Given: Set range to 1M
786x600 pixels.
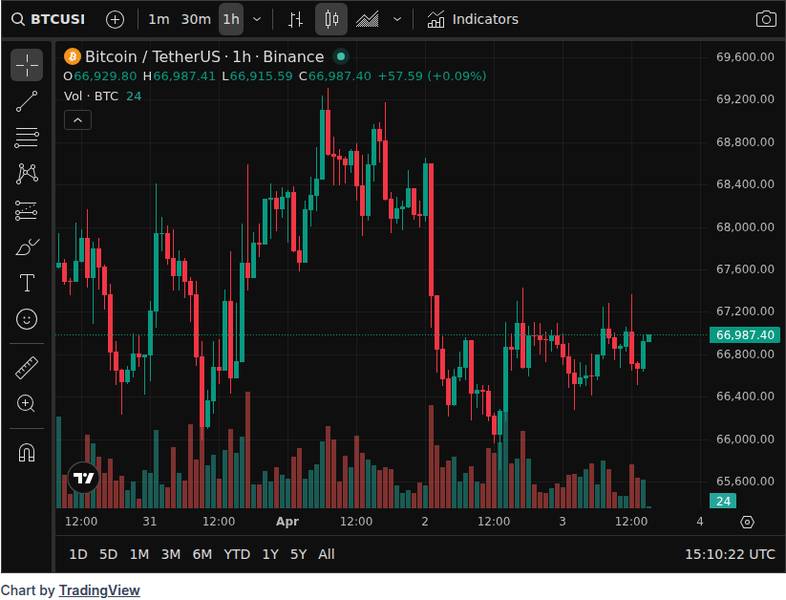Looking at the screenshot, I should pyautogui.click(x=139, y=554).
